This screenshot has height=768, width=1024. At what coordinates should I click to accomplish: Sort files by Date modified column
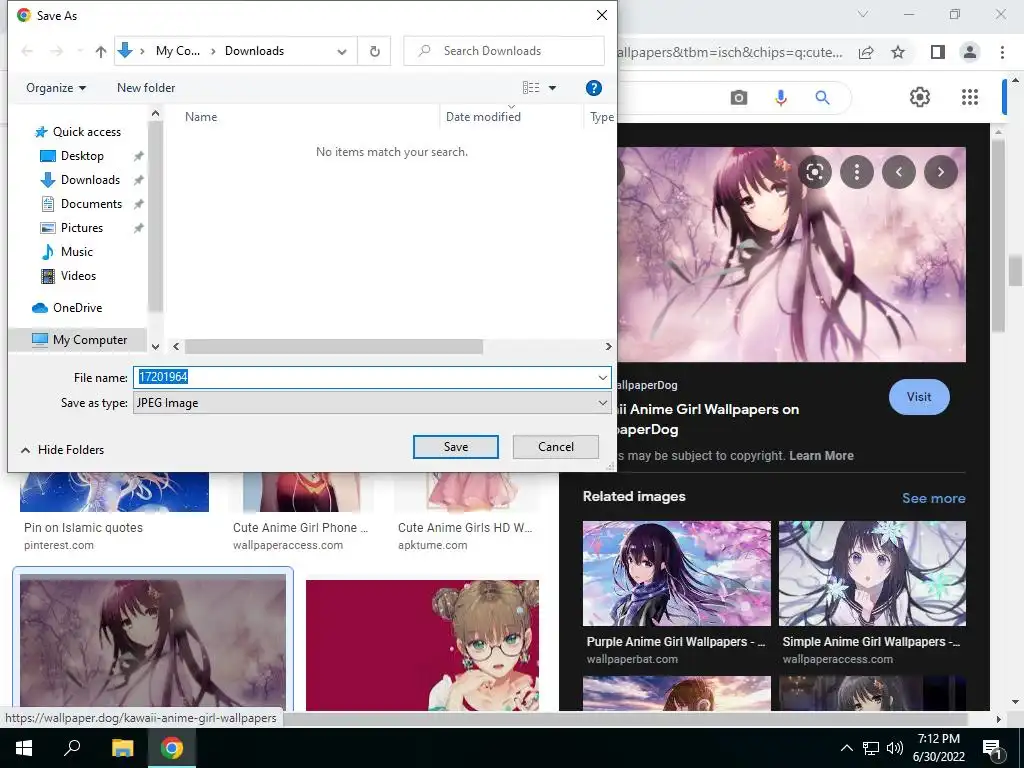point(483,117)
